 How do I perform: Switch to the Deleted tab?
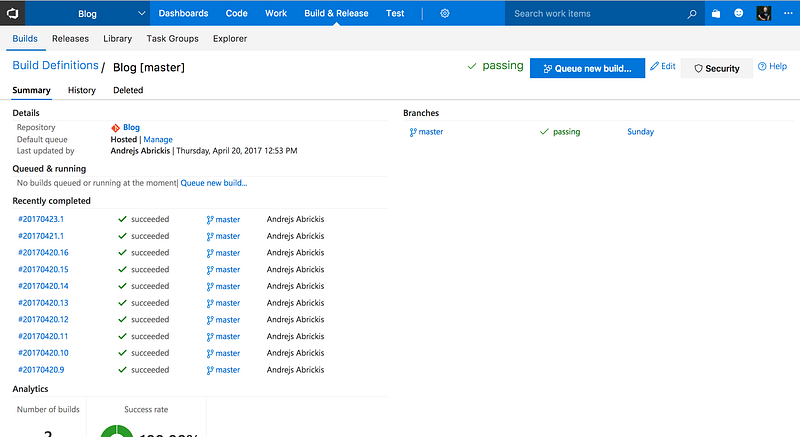(x=128, y=90)
